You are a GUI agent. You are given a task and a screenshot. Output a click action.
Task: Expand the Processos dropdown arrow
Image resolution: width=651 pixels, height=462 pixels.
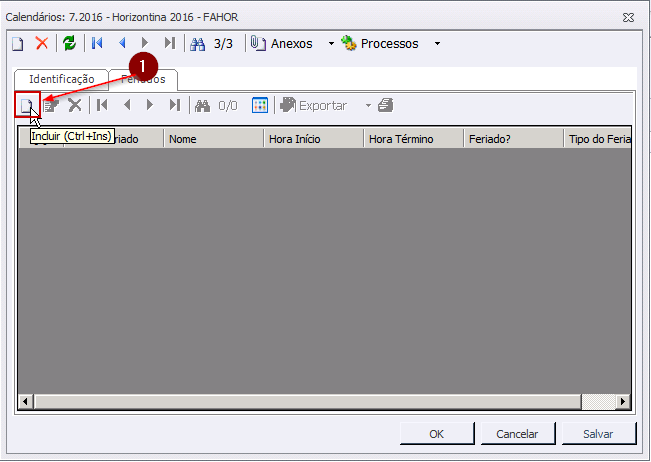(437, 43)
